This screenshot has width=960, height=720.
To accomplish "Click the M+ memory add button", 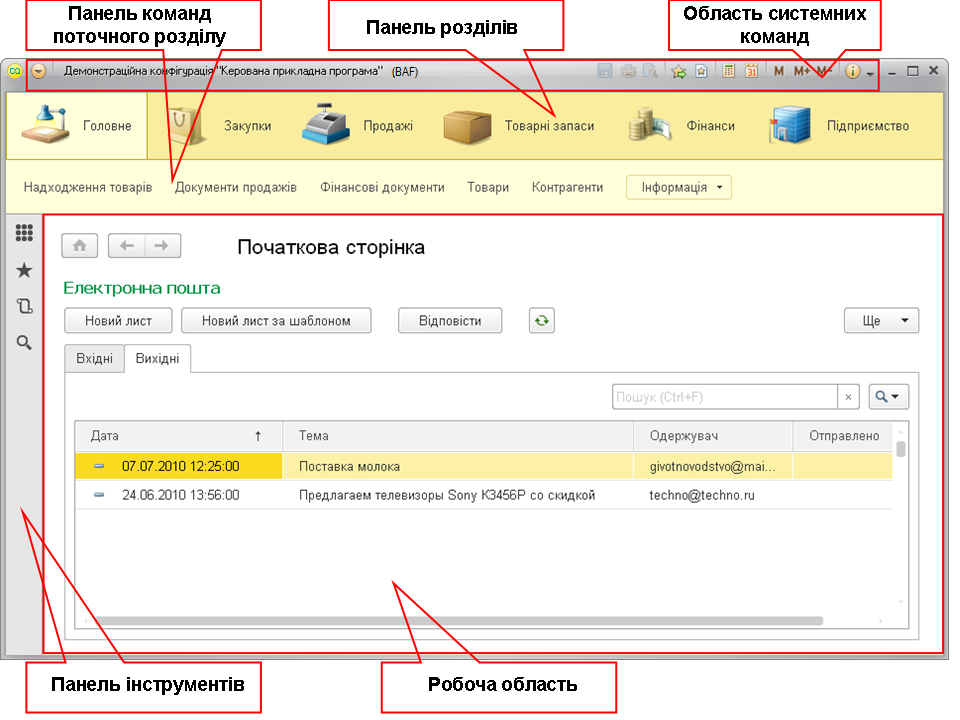I will pos(801,71).
